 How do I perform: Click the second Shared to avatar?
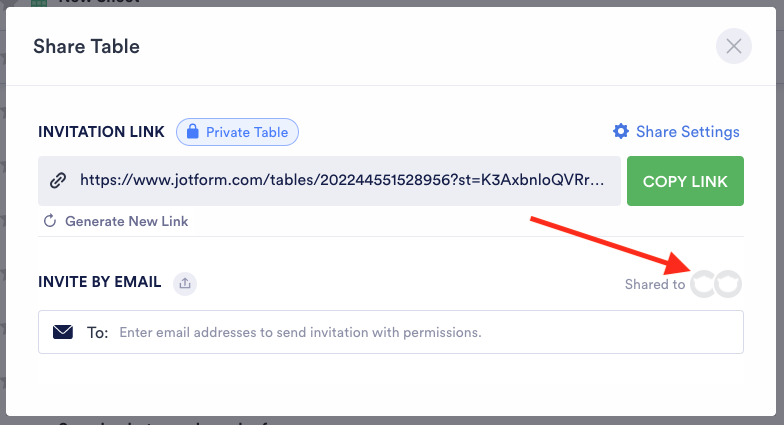pos(730,284)
